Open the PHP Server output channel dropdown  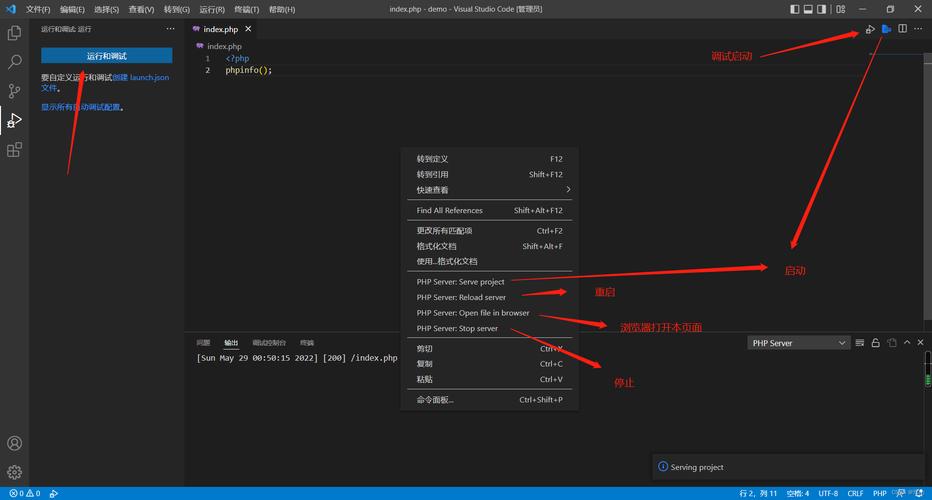tap(798, 343)
